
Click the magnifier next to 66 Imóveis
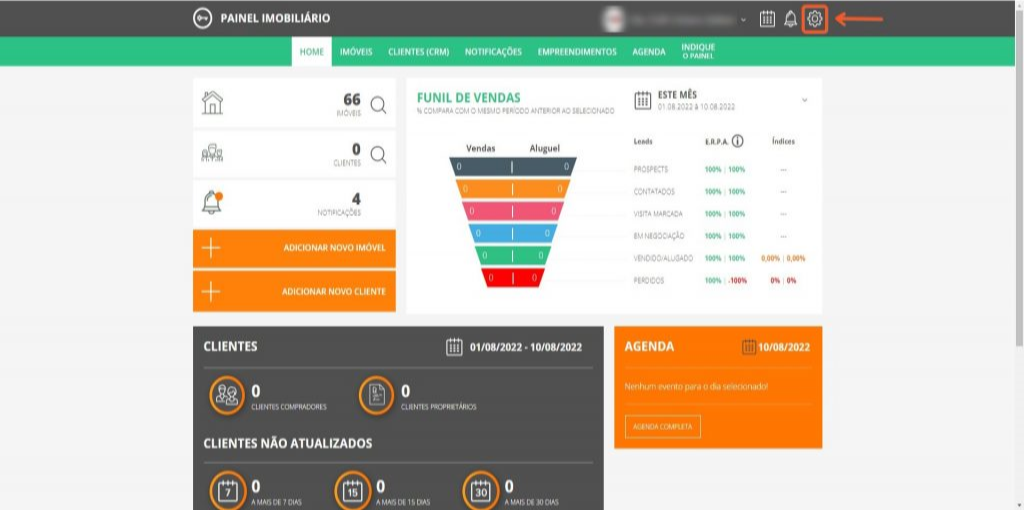coord(378,103)
